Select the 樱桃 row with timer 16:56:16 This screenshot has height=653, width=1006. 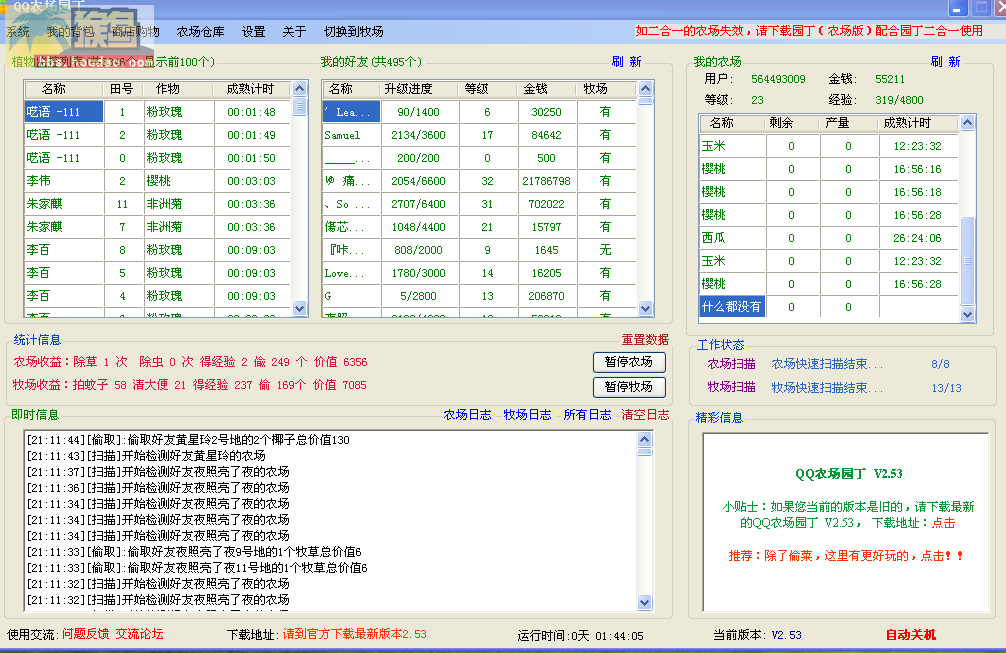[x=829, y=169]
